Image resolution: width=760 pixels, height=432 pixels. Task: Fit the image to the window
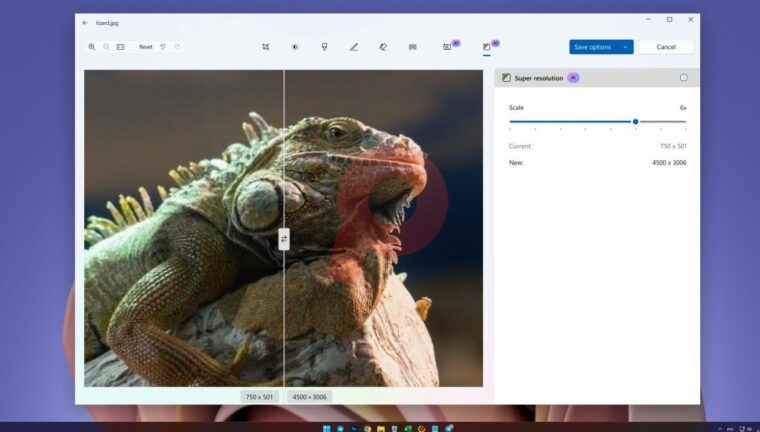point(121,47)
